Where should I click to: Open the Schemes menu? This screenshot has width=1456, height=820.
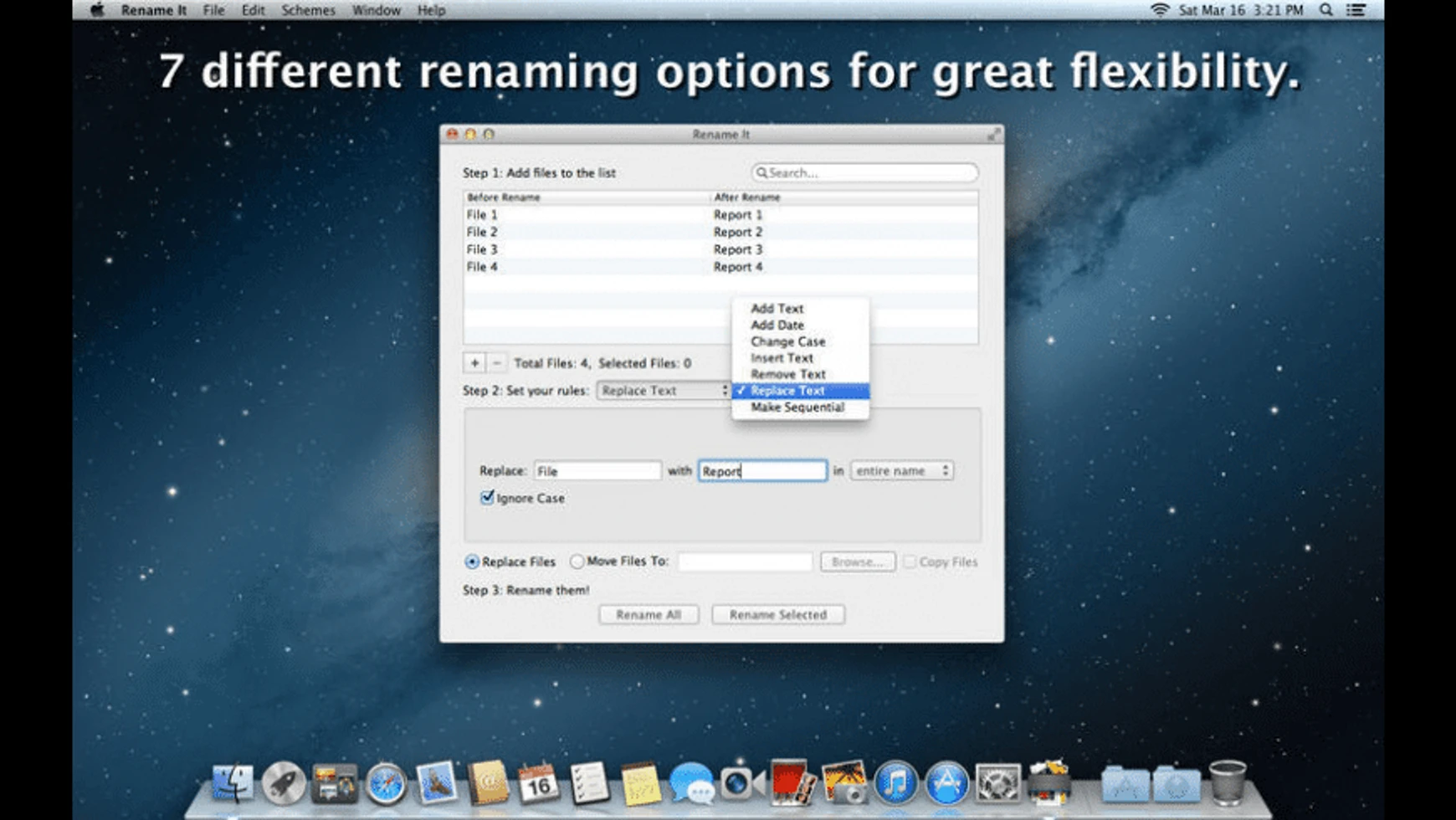(x=308, y=10)
